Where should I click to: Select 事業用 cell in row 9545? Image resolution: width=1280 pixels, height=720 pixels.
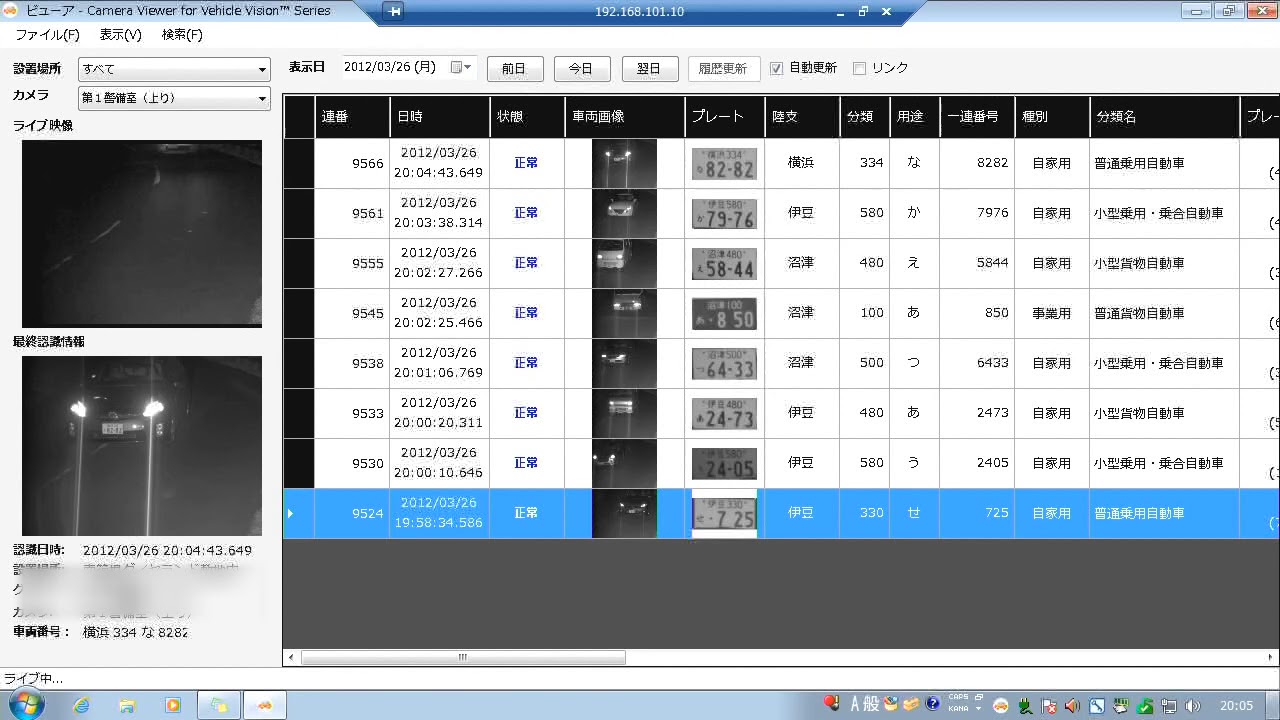pyautogui.click(x=1052, y=313)
